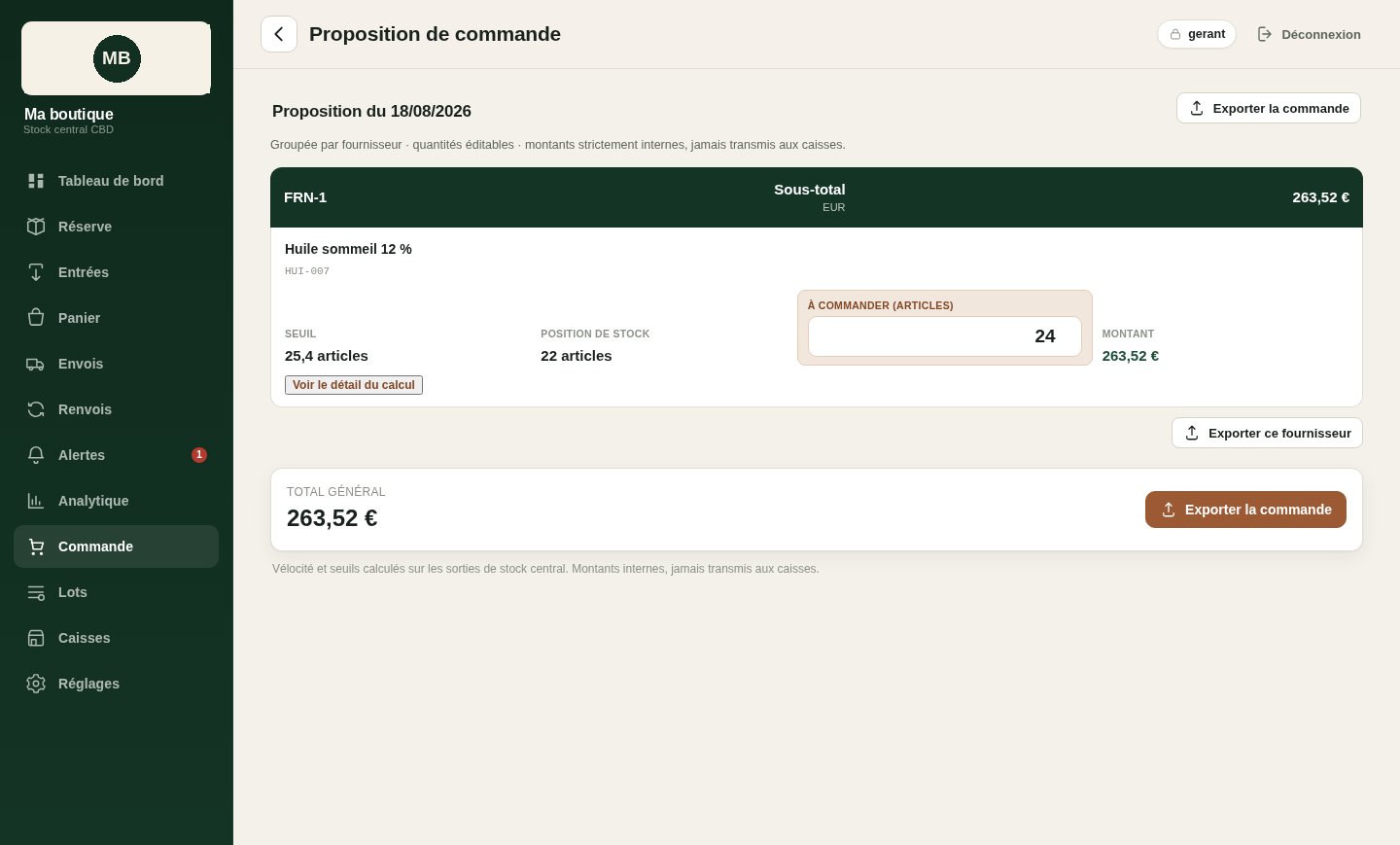Screen dimensions: 1400x845
Task: Open the Analytique menu label
Action: pos(93,501)
